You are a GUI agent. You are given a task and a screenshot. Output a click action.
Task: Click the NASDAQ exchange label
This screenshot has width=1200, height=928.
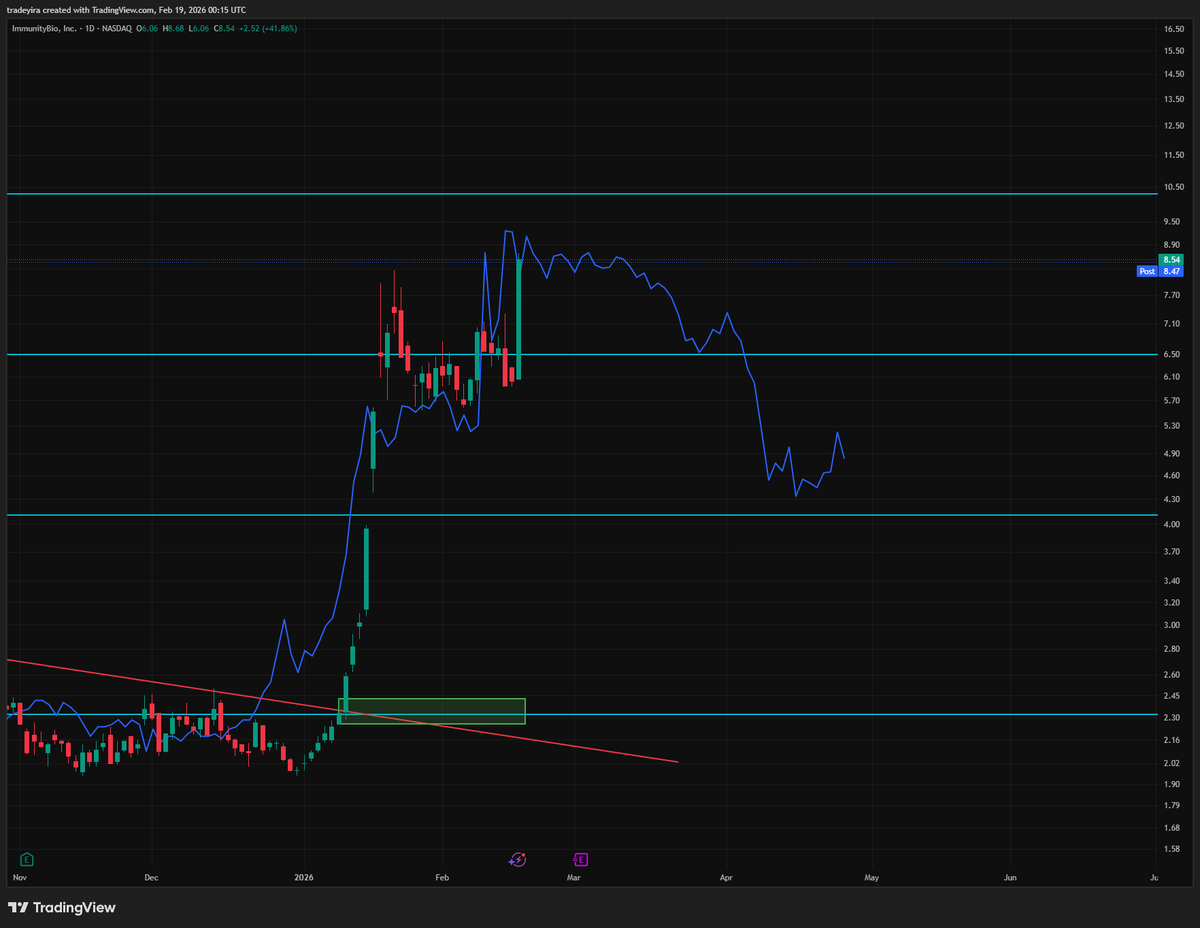pyautogui.click(x=117, y=28)
